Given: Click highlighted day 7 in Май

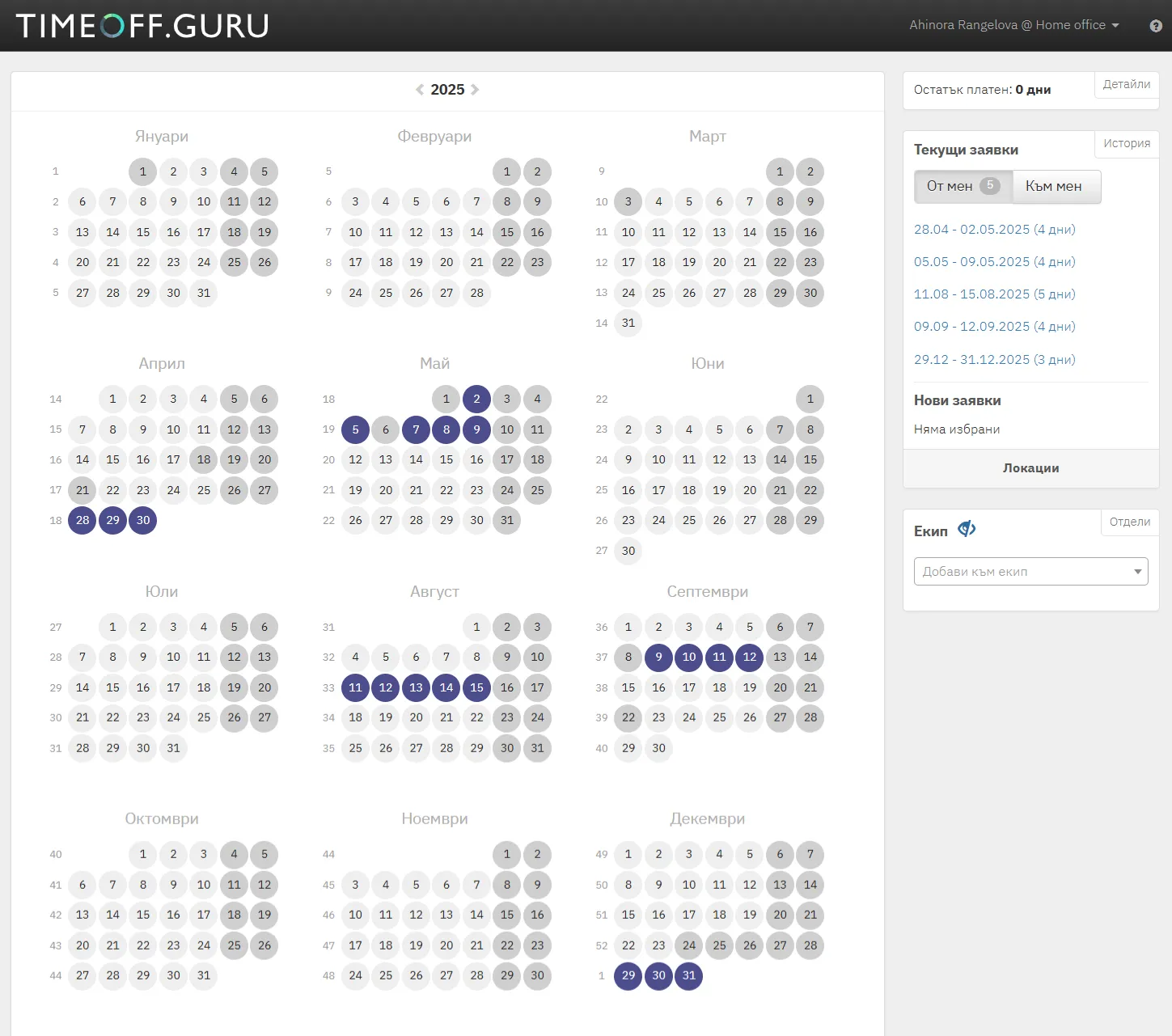Looking at the screenshot, I should coord(417,429).
